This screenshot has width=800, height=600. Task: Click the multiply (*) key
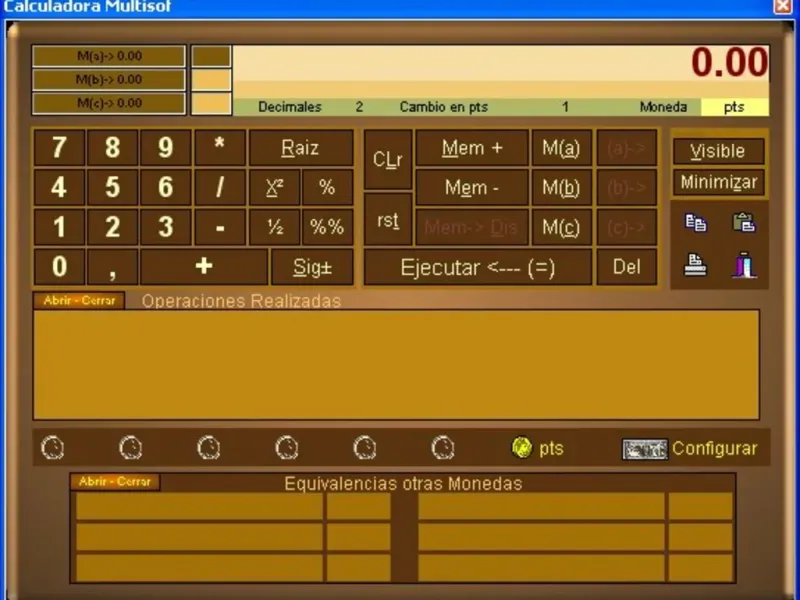(x=220, y=148)
